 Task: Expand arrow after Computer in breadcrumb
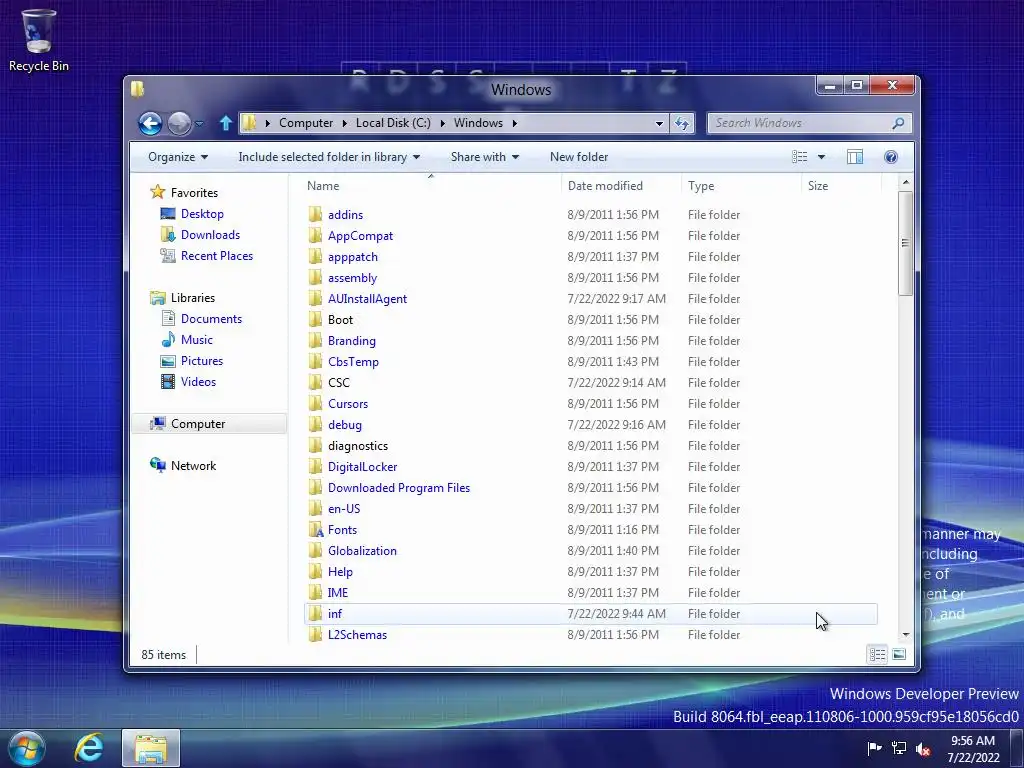[345, 123]
